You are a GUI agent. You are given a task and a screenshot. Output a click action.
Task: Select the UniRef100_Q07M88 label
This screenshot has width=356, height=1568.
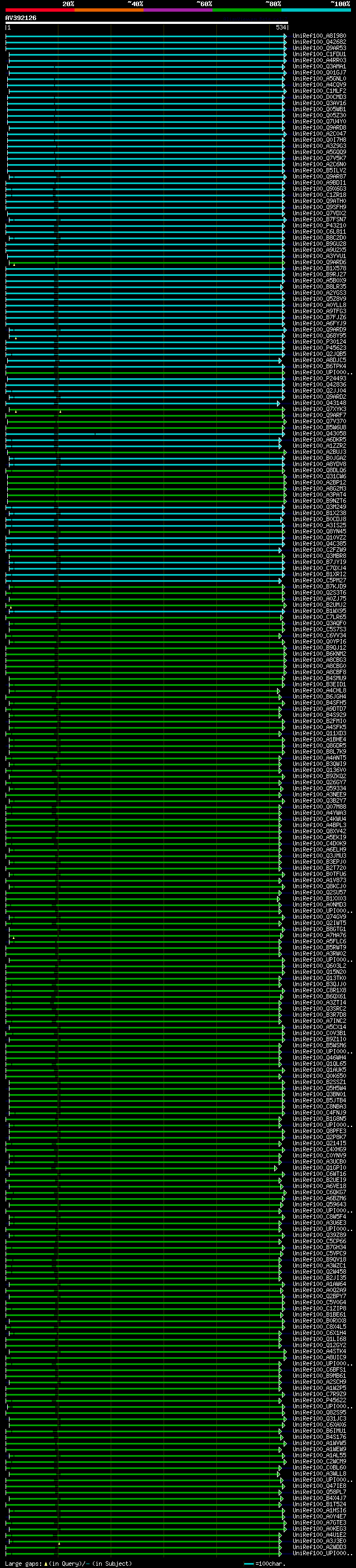319,807
